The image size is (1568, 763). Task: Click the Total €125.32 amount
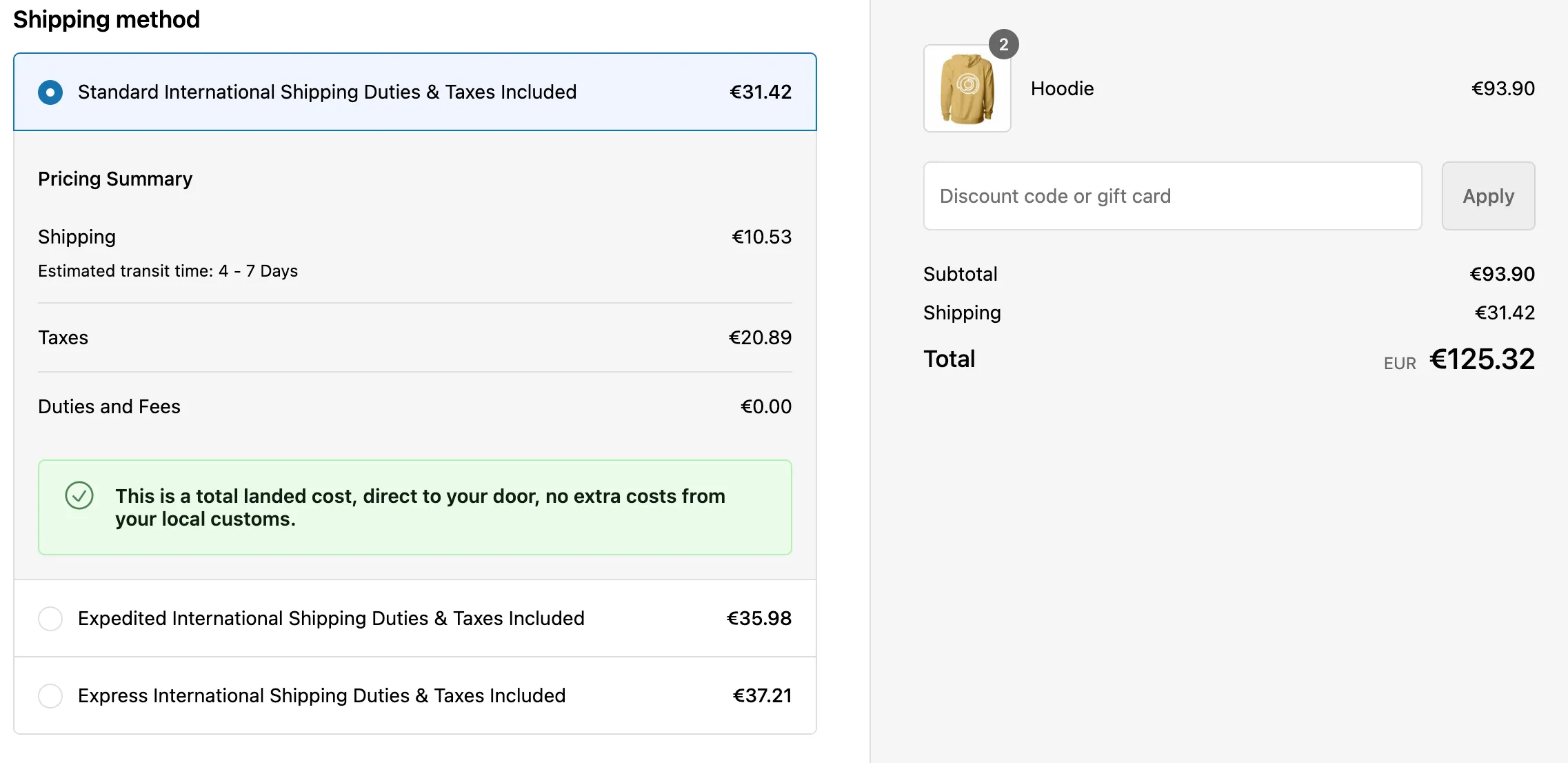[1481, 359]
